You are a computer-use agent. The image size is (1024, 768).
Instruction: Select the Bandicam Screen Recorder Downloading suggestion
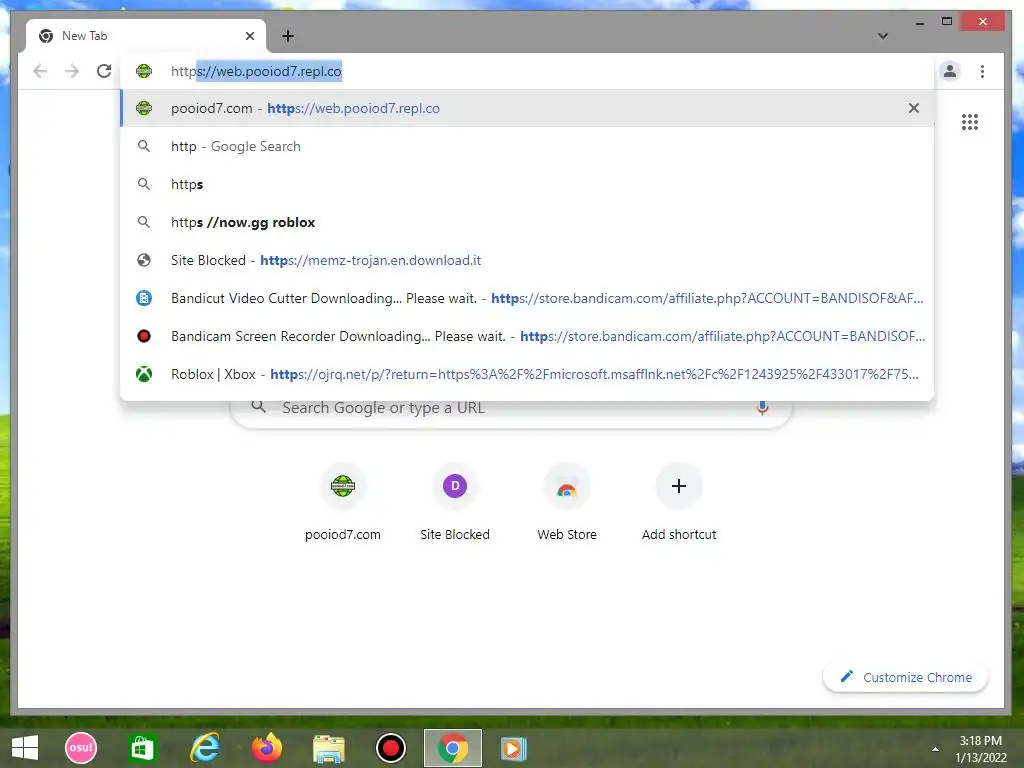[x=526, y=336]
